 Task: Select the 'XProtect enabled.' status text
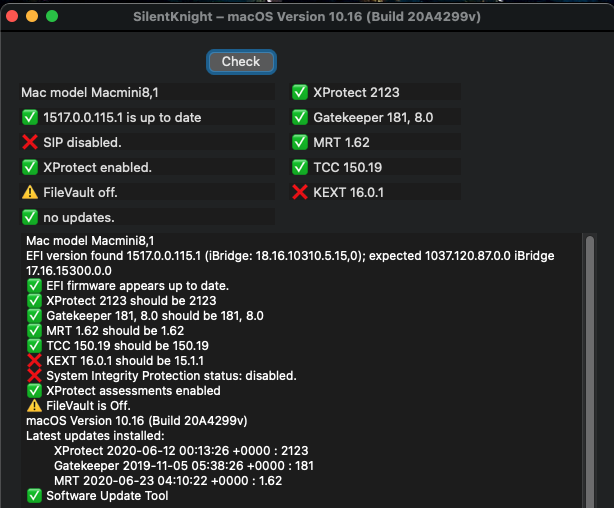tap(97, 168)
